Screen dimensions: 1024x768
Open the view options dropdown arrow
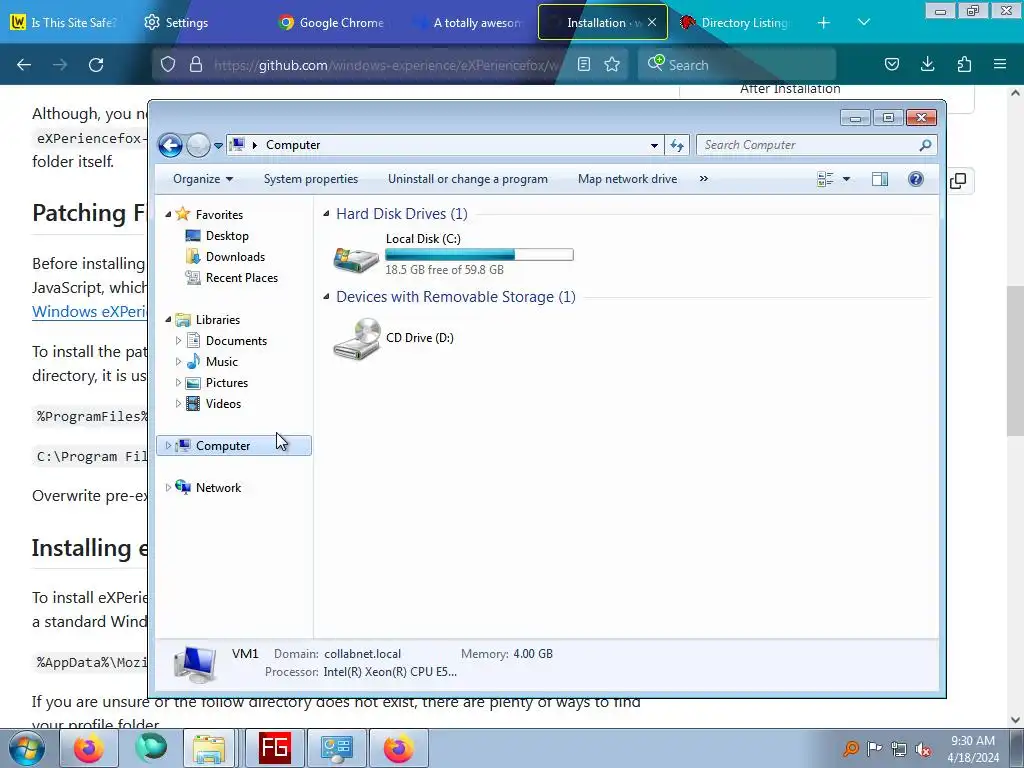846,179
